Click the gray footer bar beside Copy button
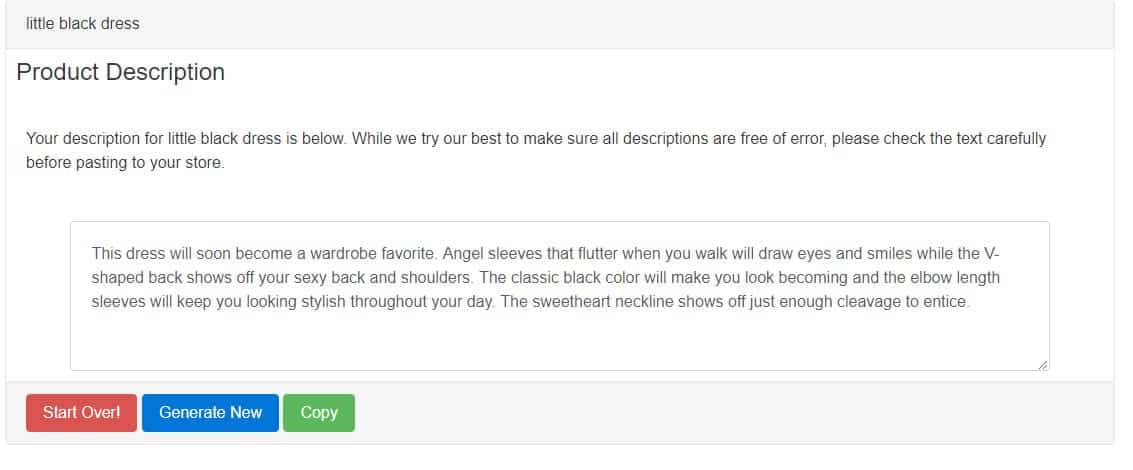Screen dimensions: 1133x470 click(723, 413)
